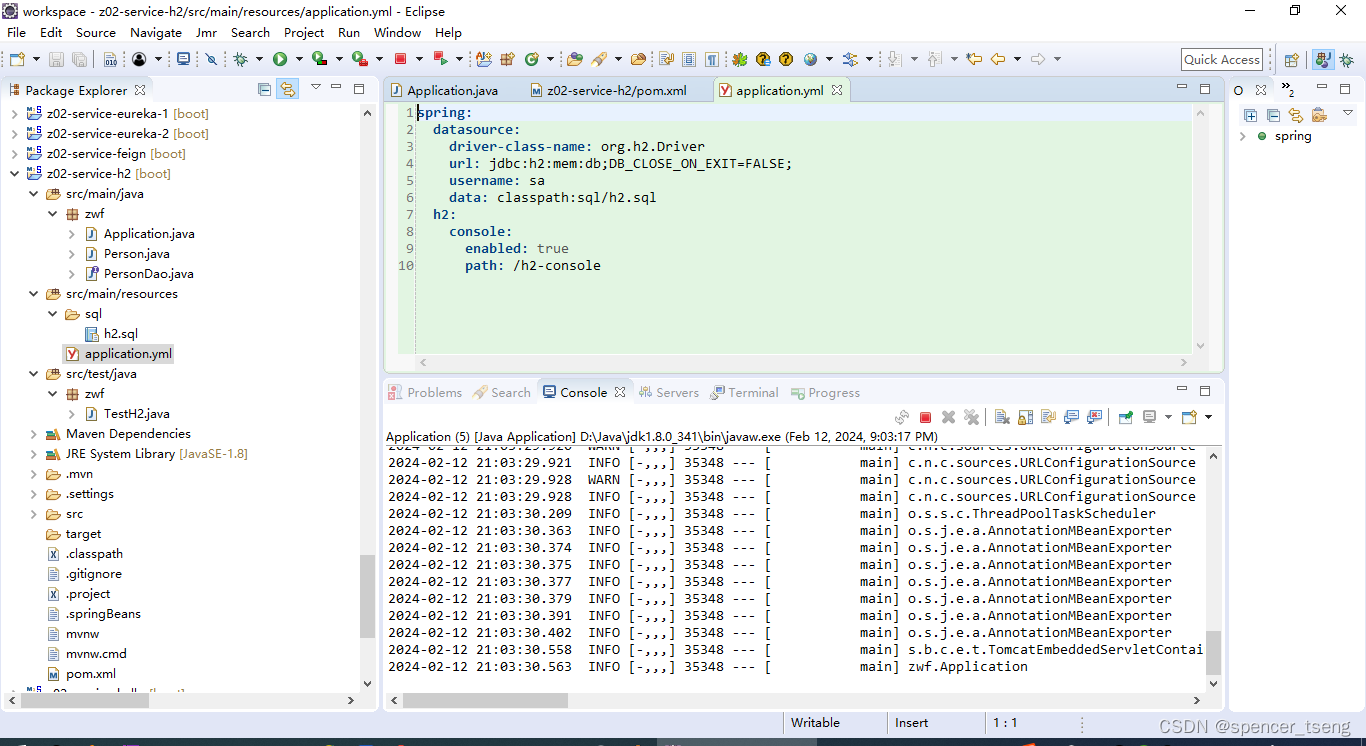Image resolution: width=1366 pixels, height=746 pixels.
Task: Terminate the running application in the Console
Action: (926, 418)
